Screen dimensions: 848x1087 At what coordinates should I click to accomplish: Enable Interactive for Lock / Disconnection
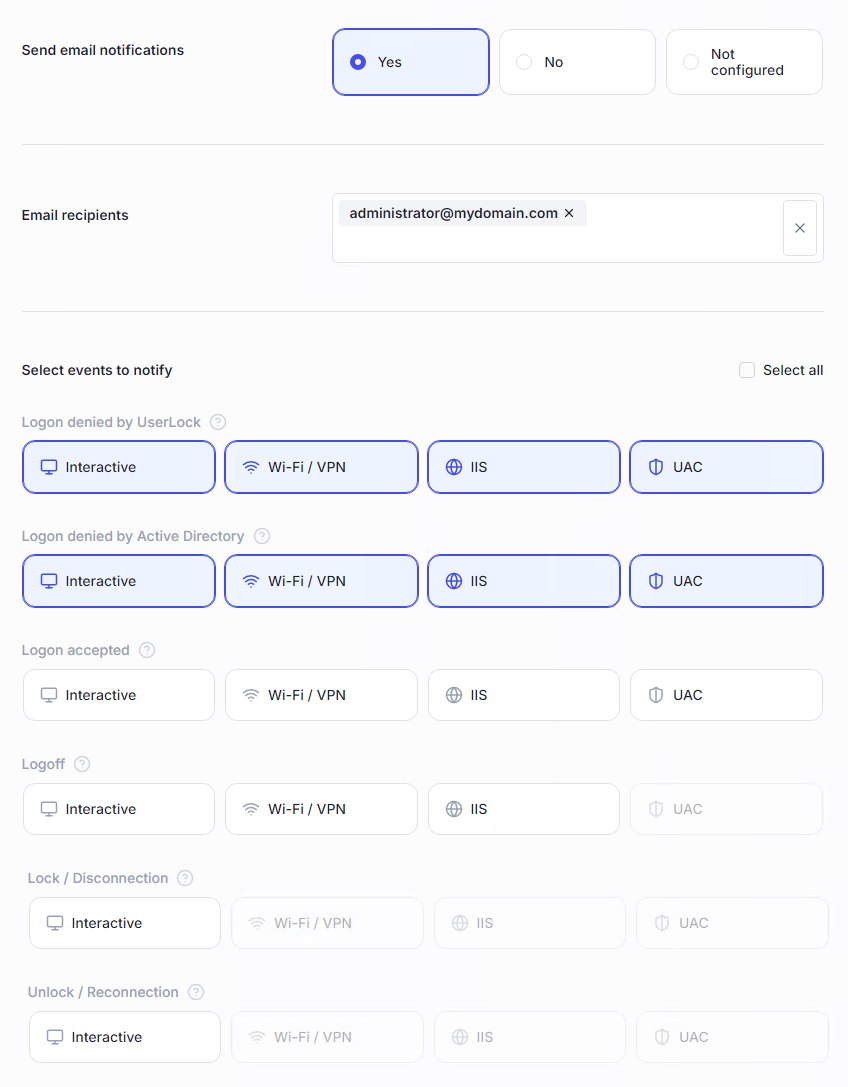tap(125, 923)
